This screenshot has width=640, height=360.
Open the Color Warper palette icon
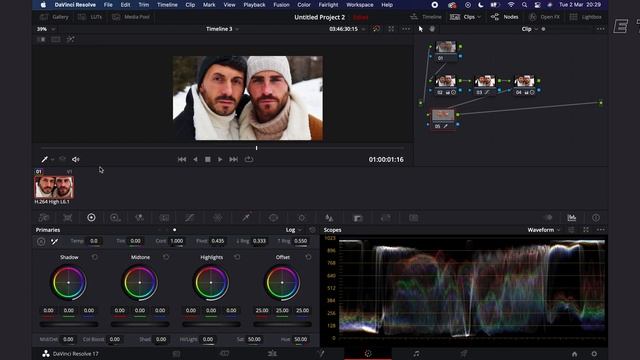218,218
